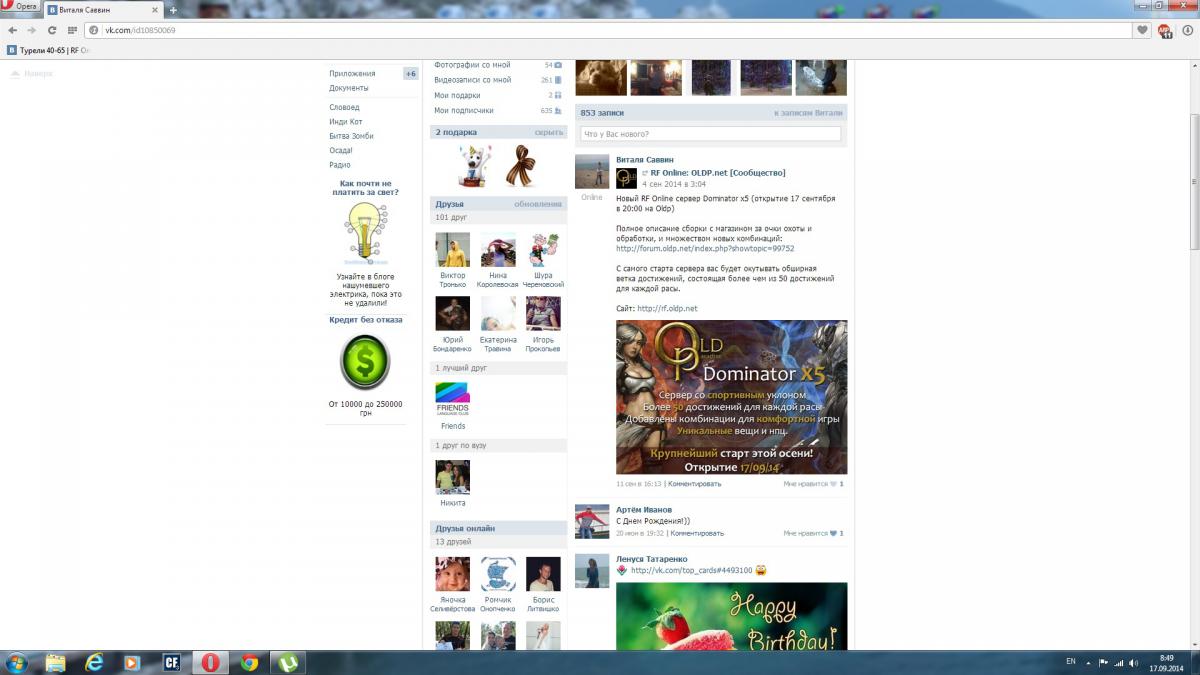Screen dimensions: 1200x675
Task: Open the http://rf.oldp.net site link
Action: [667, 308]
